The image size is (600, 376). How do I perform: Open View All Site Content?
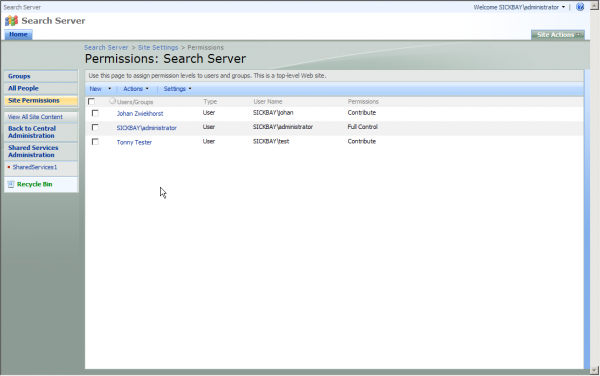pyautogui.click(x=35, y=117)
